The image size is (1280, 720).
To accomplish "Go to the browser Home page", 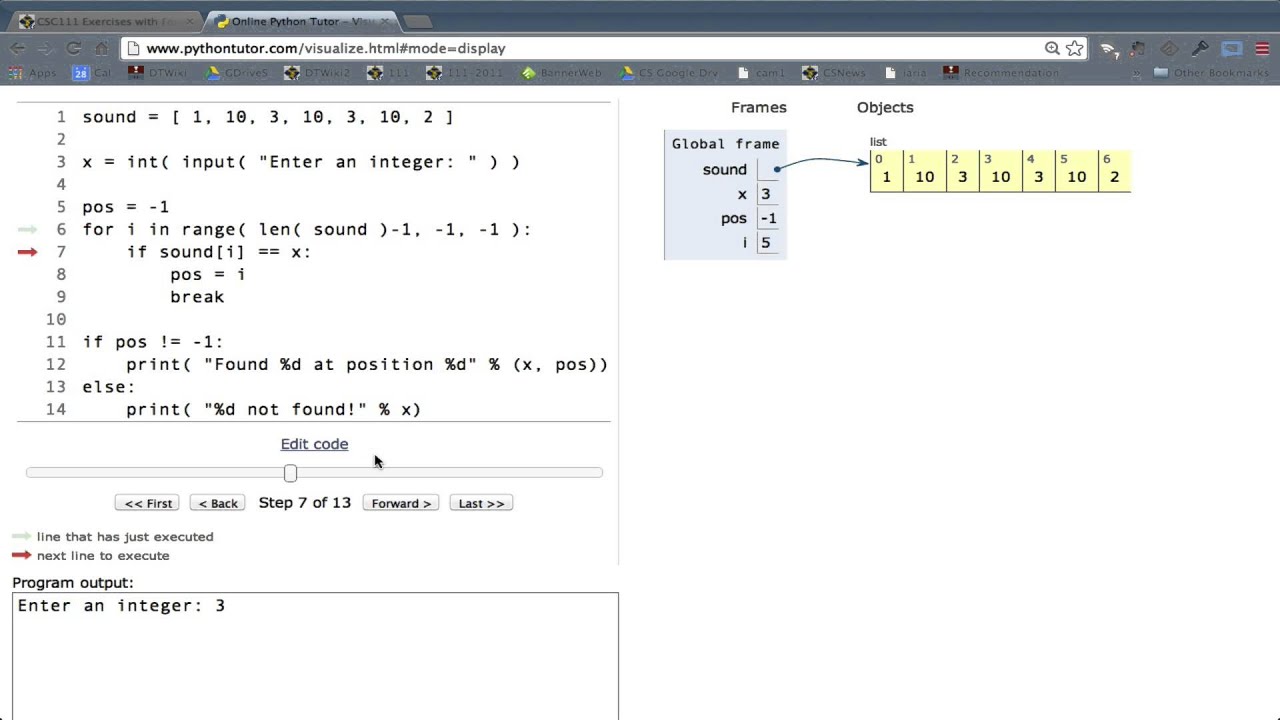I will (x=101, y=48).
